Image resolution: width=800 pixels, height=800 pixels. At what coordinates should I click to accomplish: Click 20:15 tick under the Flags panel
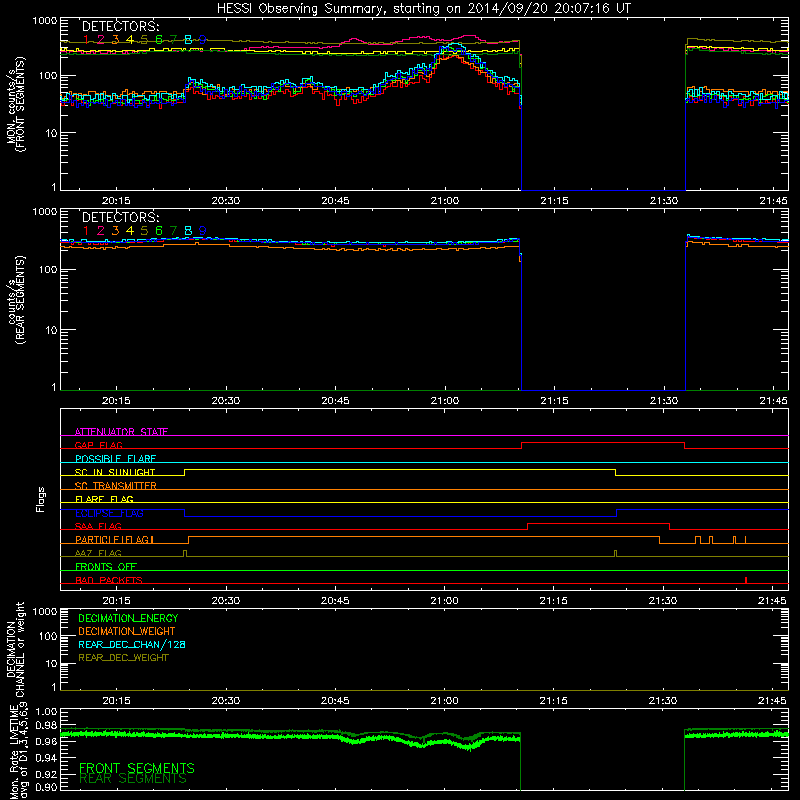coord(116,601)
